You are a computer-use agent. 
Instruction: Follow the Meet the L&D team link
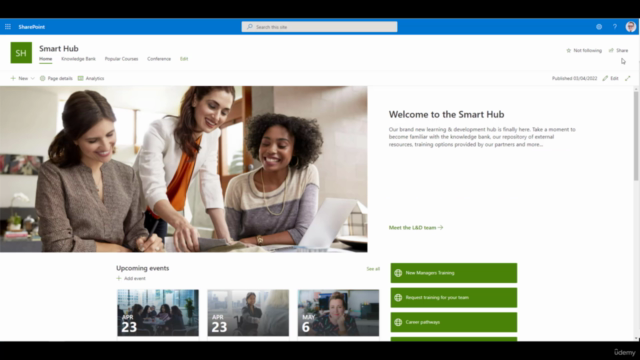[416, 228]
